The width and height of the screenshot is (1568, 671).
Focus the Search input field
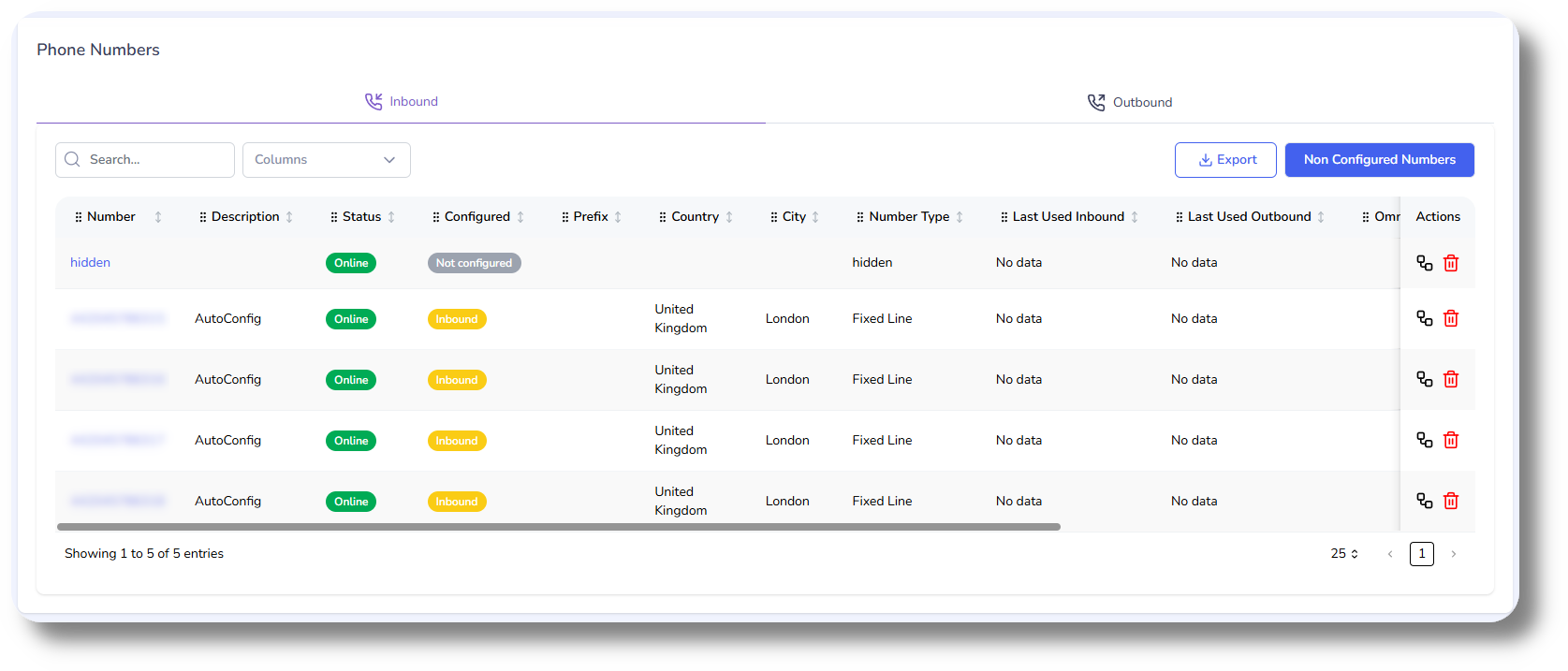coord(154,160)
